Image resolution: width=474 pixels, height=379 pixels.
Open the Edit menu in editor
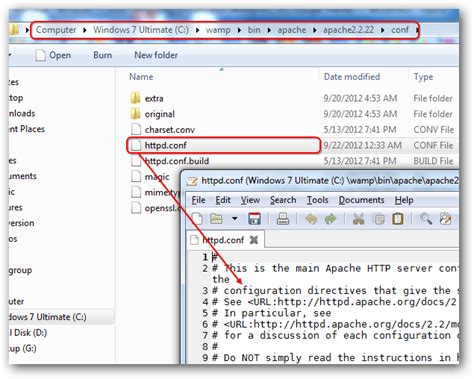pyautogui.click(x=223, y=200)
